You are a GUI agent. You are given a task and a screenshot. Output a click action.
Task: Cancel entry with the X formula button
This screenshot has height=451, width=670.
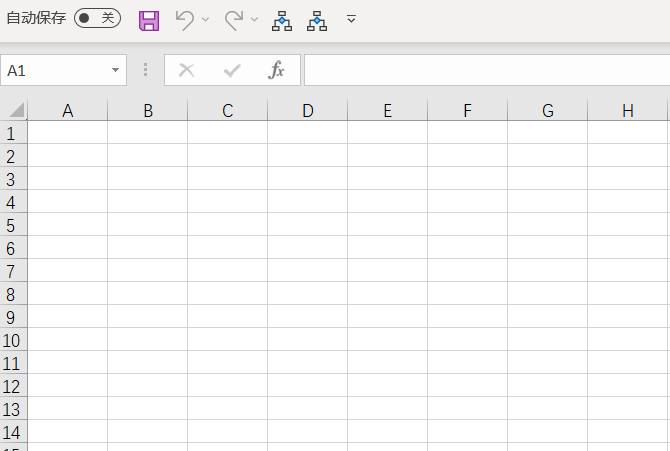pyautogui.click(x=186, y=70)
